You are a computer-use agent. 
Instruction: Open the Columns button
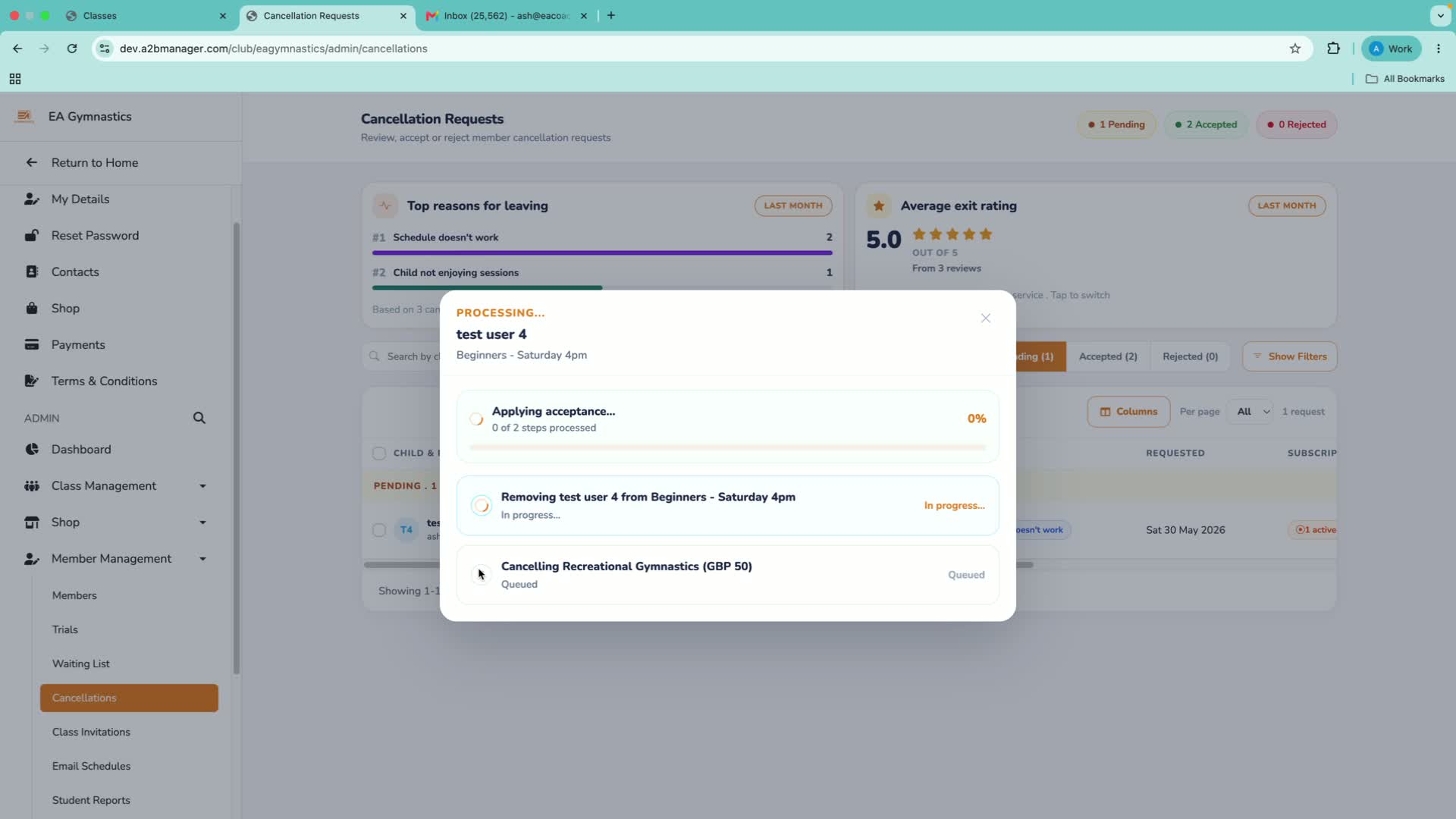coord(1128,412)
